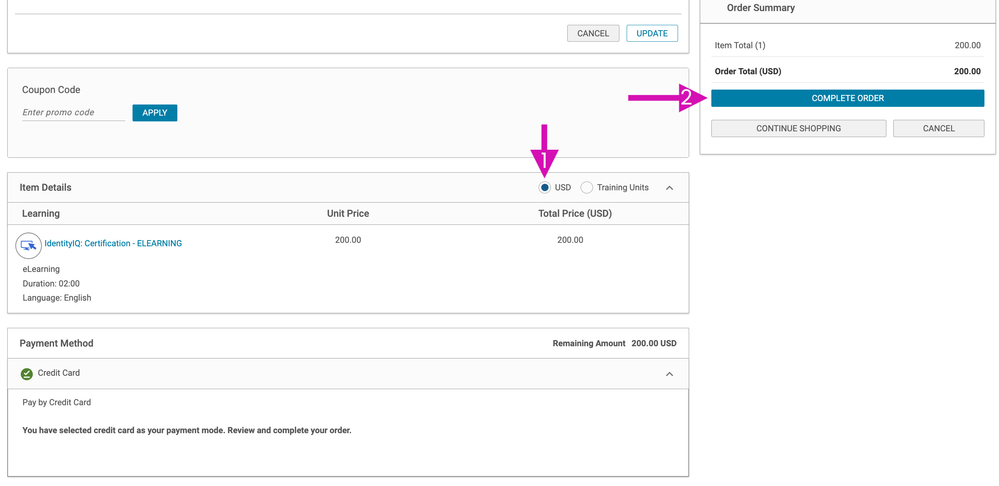Select the Training Units radio button
The width and height of the screenshot is (999, 486).
click(x=587, y=188)
